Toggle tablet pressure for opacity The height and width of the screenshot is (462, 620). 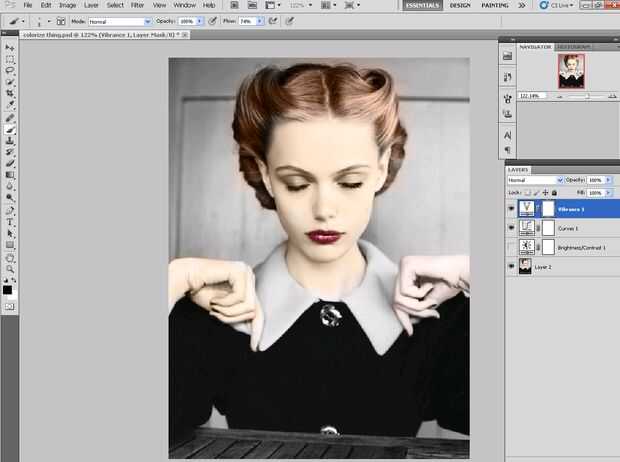click(x=213, y=21)
